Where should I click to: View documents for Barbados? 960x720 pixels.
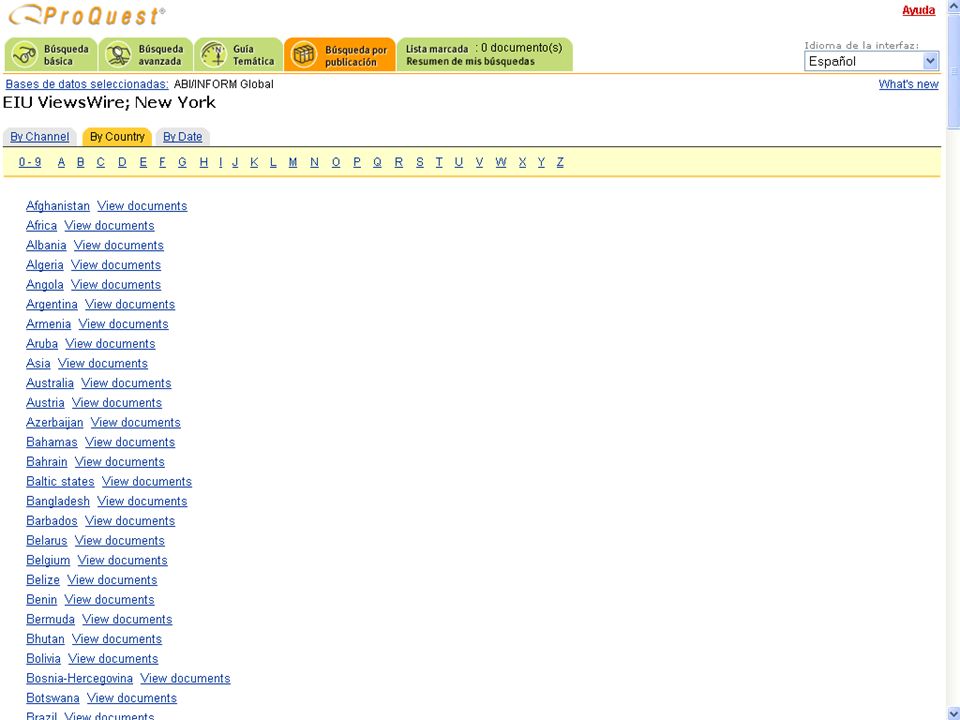coord(130,521)
